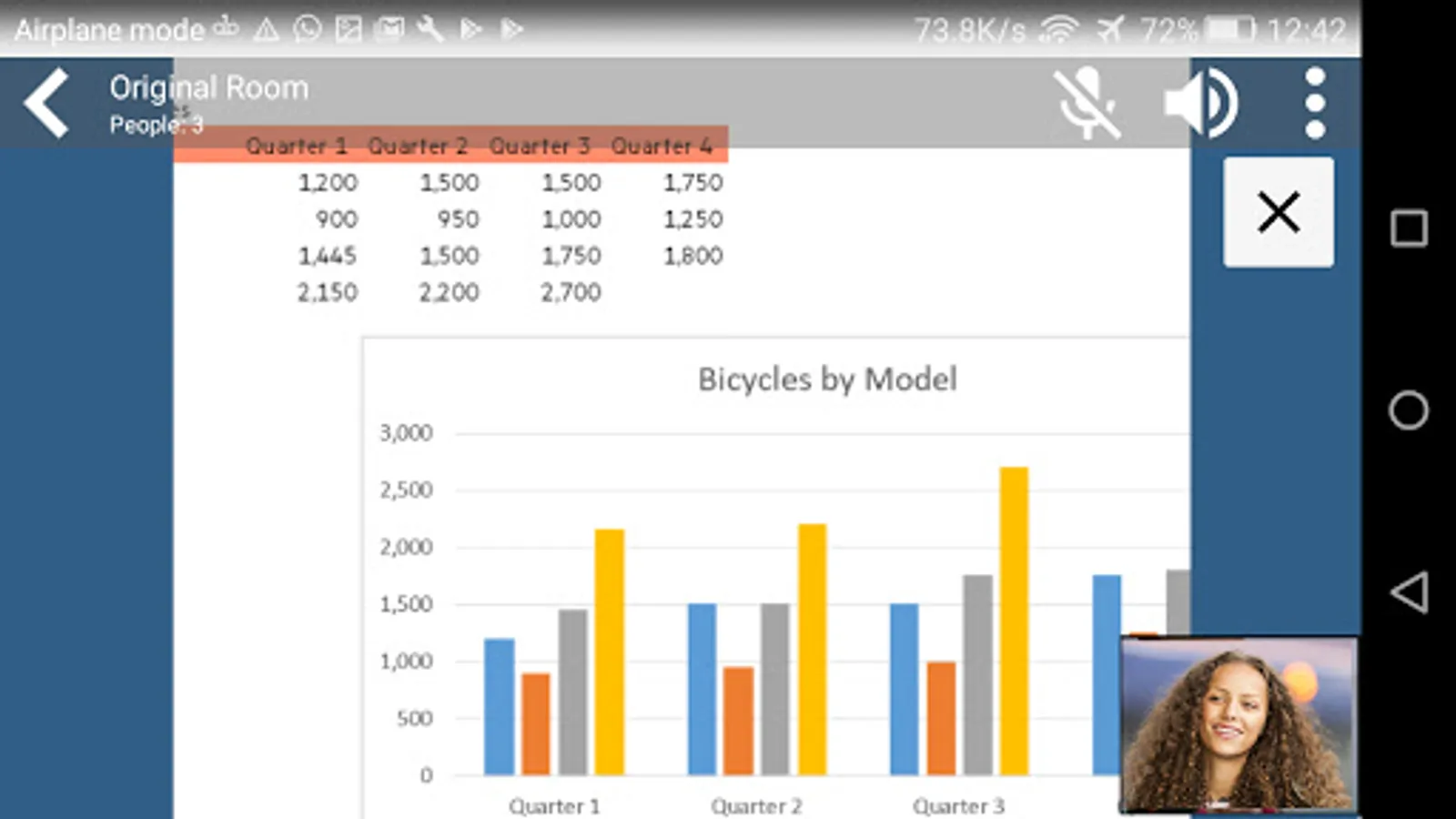Close shared content with X button
This screenshot has height=819, width=1456.
pos(1279,212)
